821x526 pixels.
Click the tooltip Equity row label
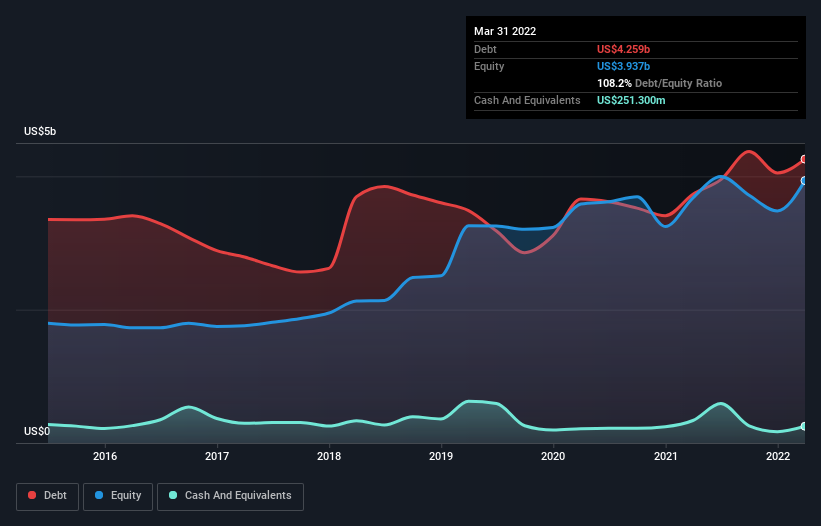pos(489,66)
